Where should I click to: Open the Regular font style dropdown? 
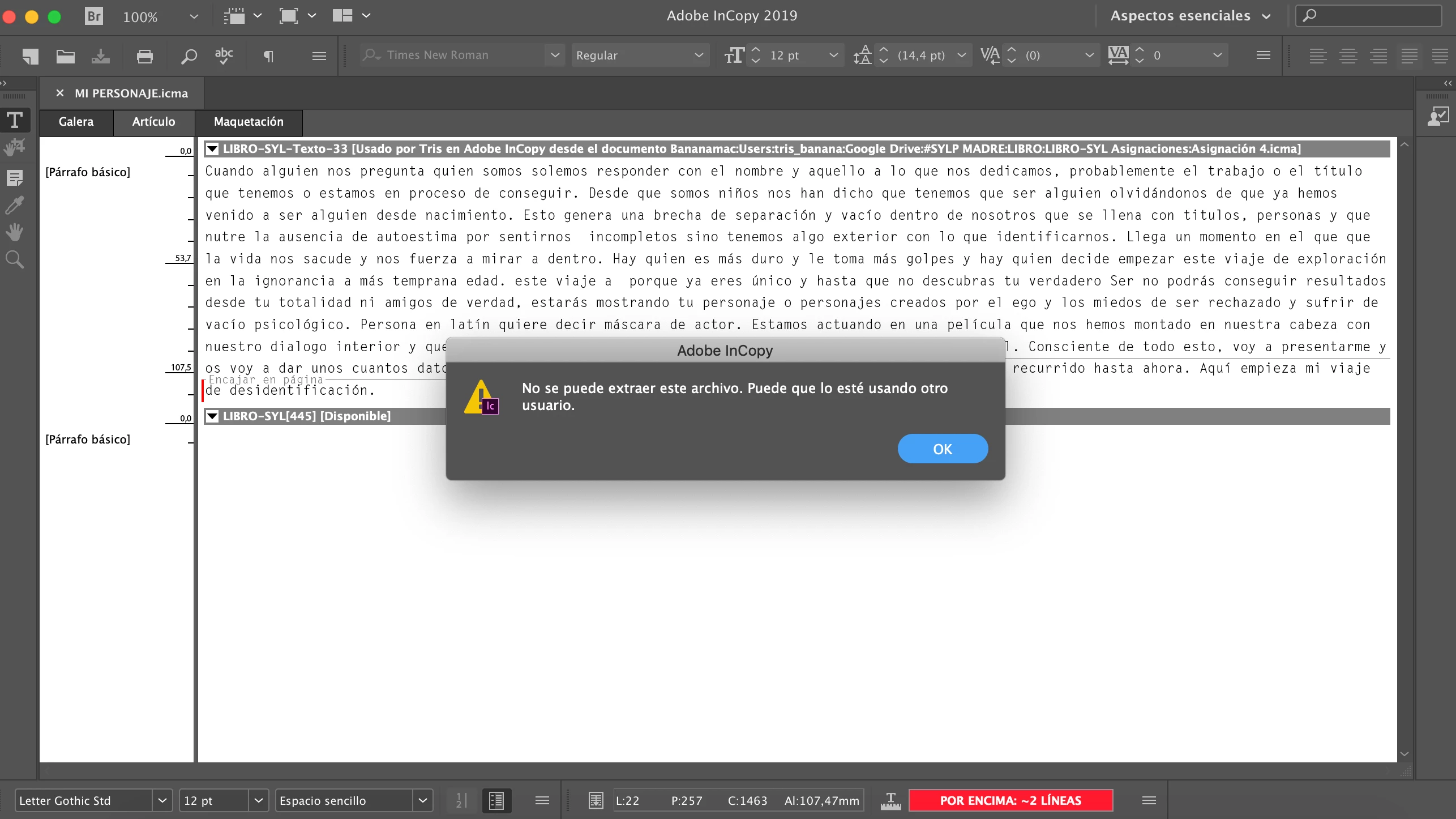[699, 56]
